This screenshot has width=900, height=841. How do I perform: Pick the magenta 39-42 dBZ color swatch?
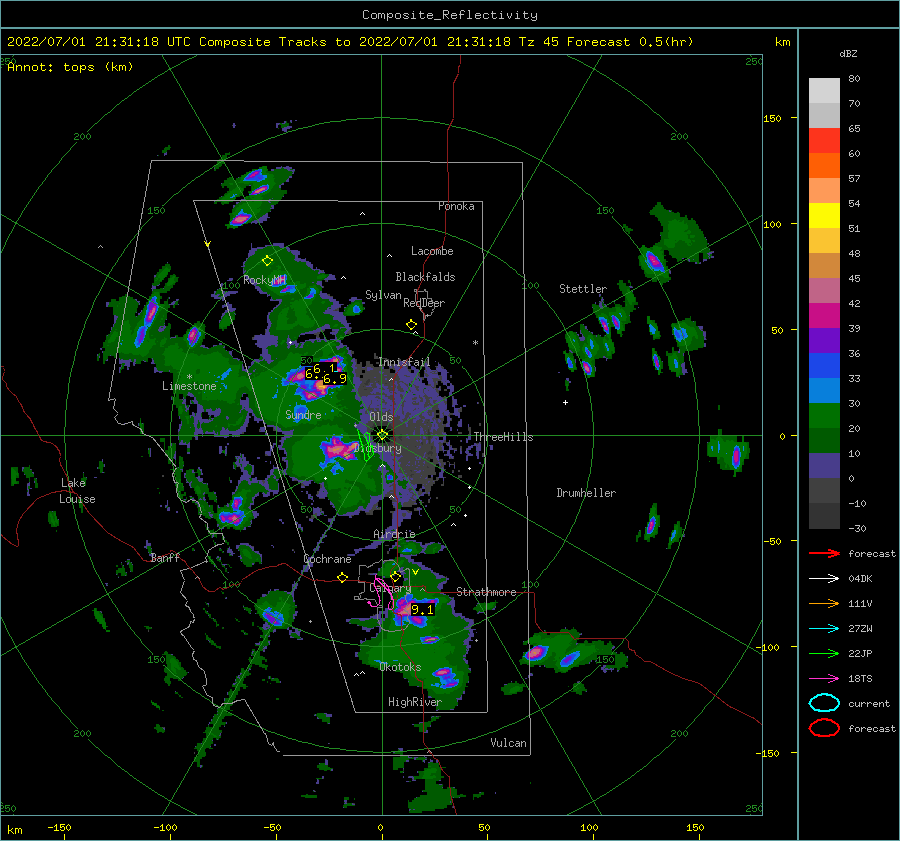(824, 316)
